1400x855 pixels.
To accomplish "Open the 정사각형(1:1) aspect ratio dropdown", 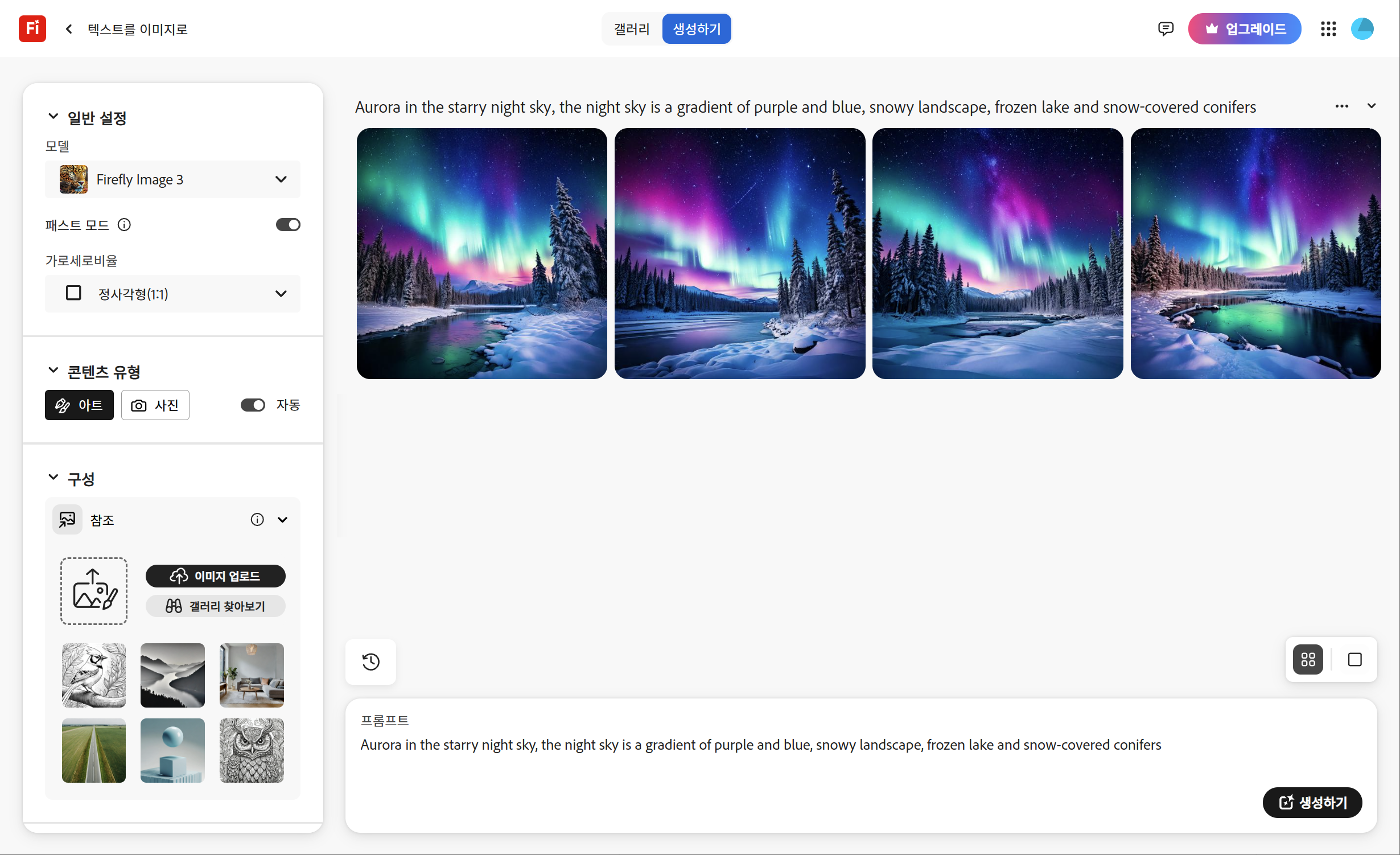I will pyautogui.click(x=172, y=294).
